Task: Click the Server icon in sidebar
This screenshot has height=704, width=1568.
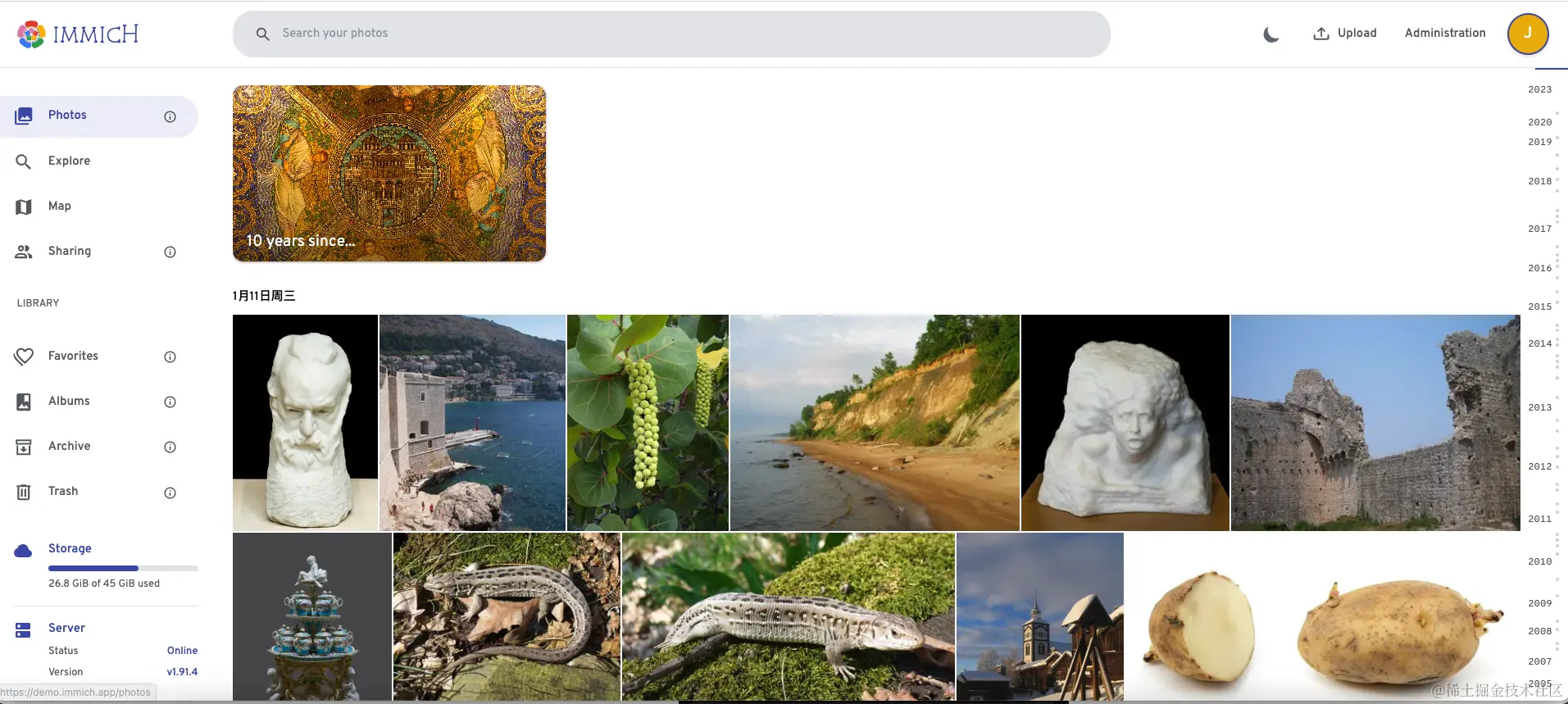Action: click(x=23, y=629)
